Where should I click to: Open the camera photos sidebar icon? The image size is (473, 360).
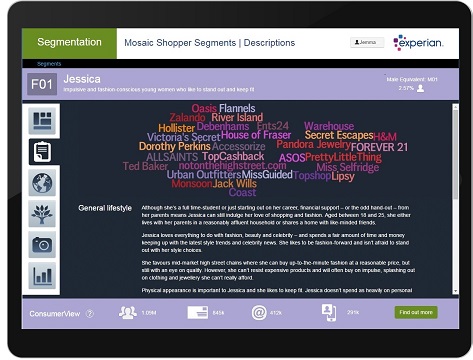tap(42, 245)
